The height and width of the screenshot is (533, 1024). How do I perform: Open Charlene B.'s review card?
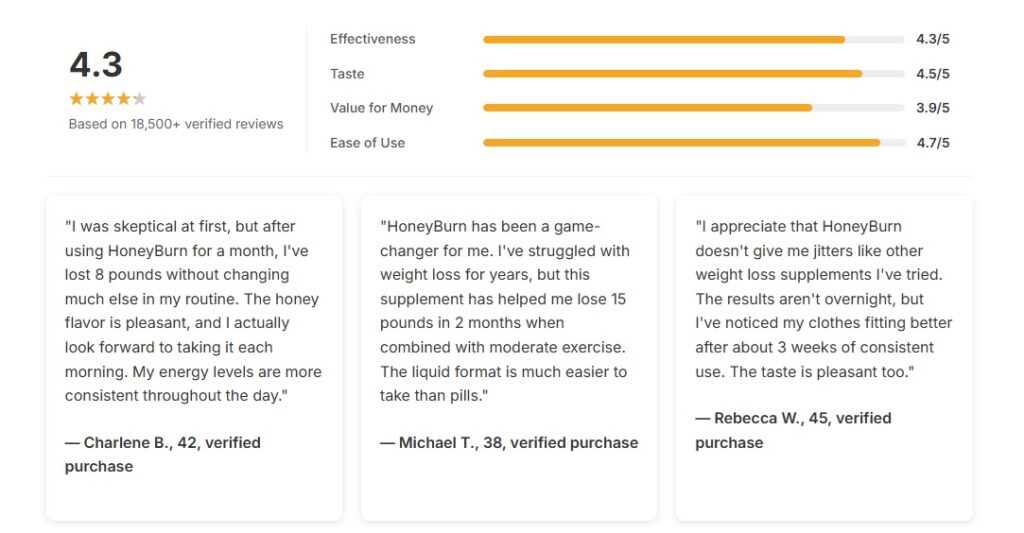[x=194, y=358]
